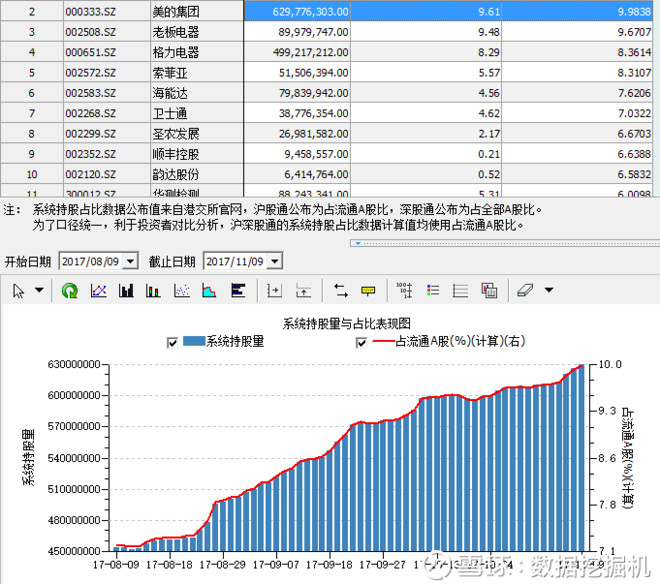Select the arrow pointer tool

coord(19,291)
